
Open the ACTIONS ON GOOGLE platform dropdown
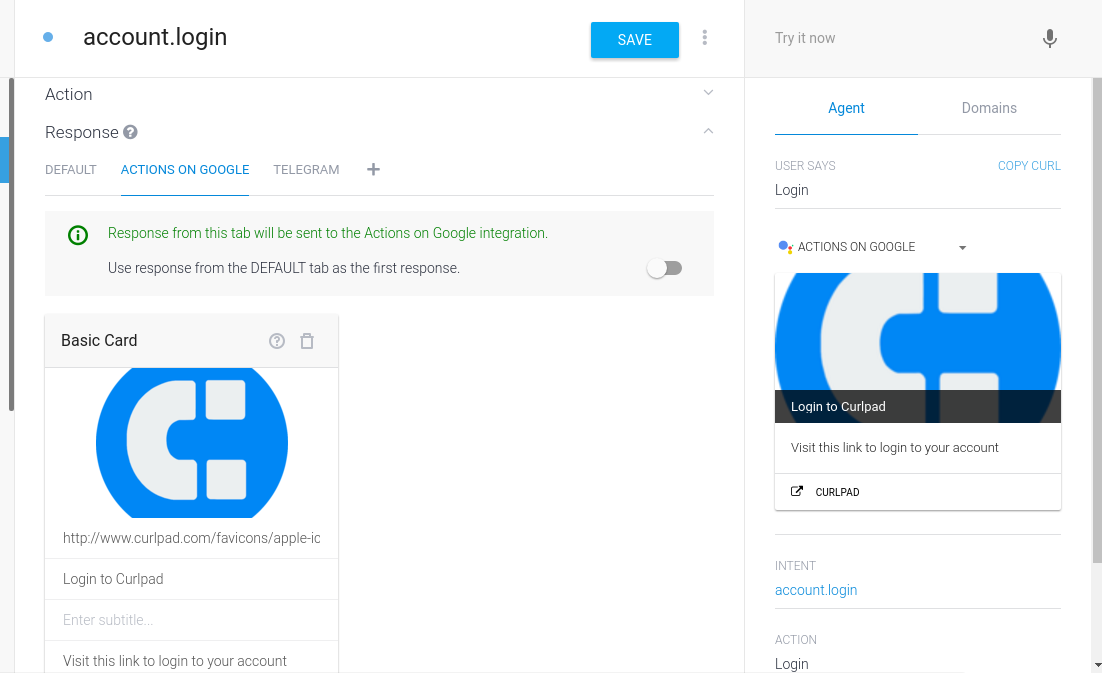(x=963, y=247)
